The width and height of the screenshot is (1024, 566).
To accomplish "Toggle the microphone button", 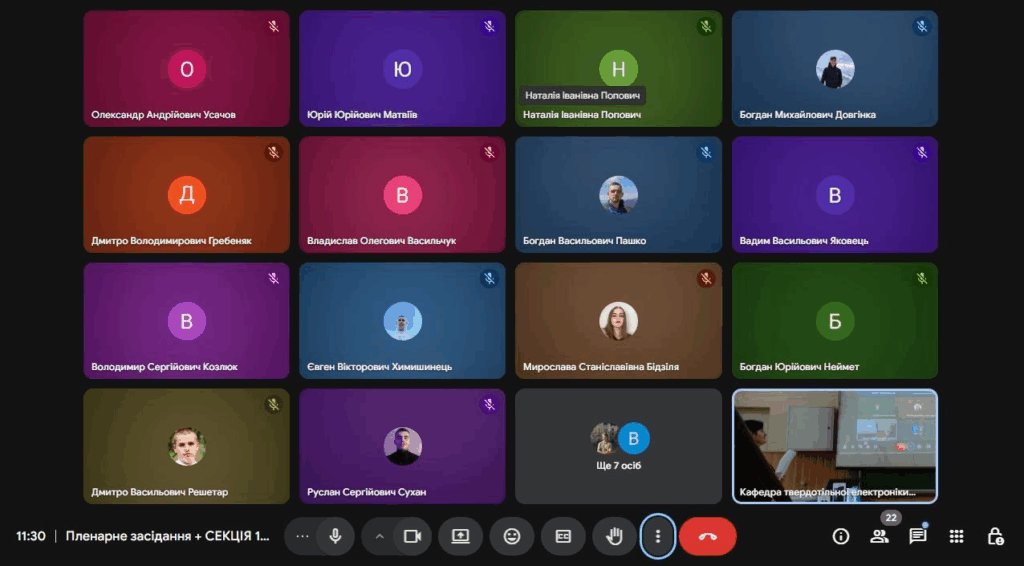I will 335,536.
